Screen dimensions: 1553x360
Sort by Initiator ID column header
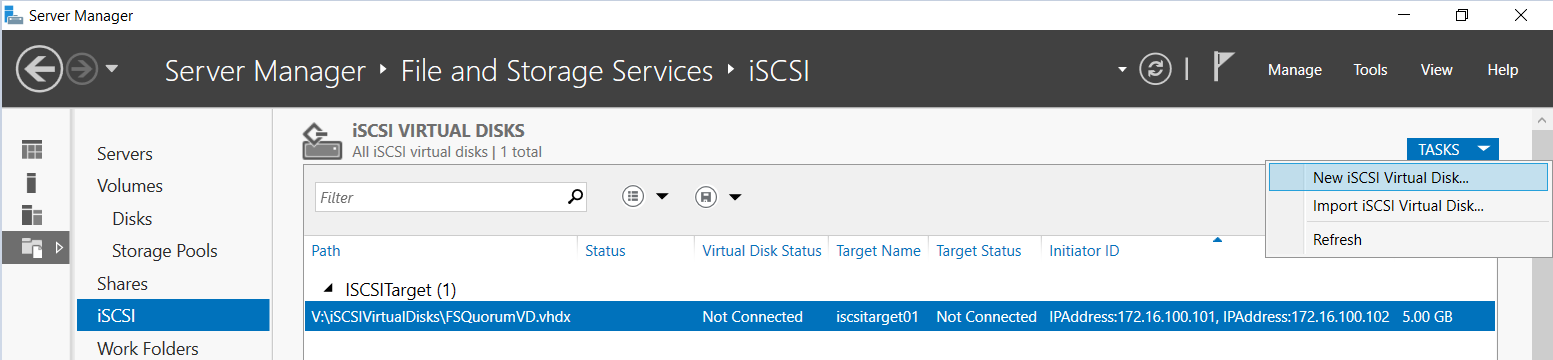coord(1084,251)
